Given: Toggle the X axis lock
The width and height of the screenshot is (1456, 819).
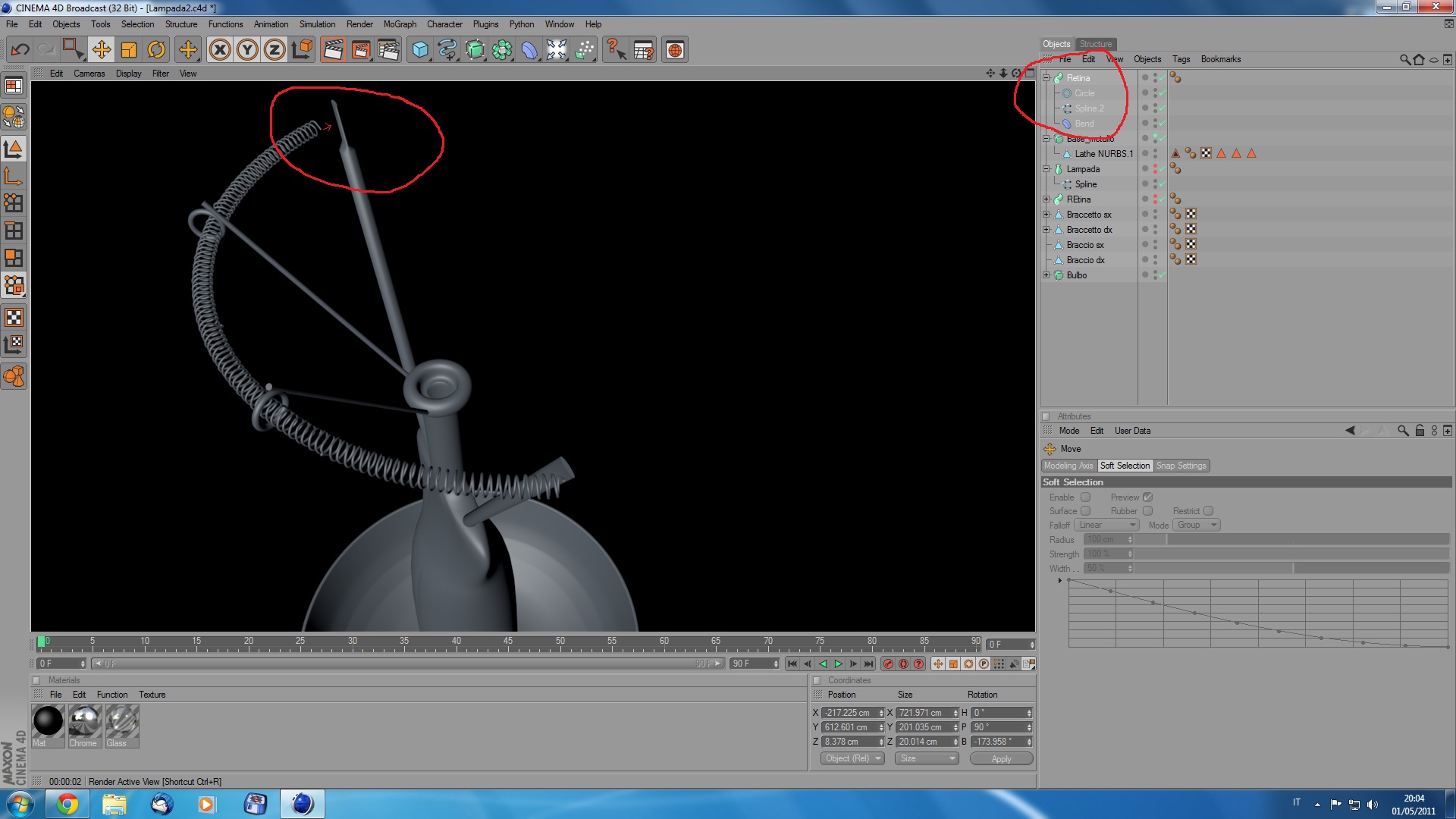Looking at the screenshot, I should coord(220,50).
